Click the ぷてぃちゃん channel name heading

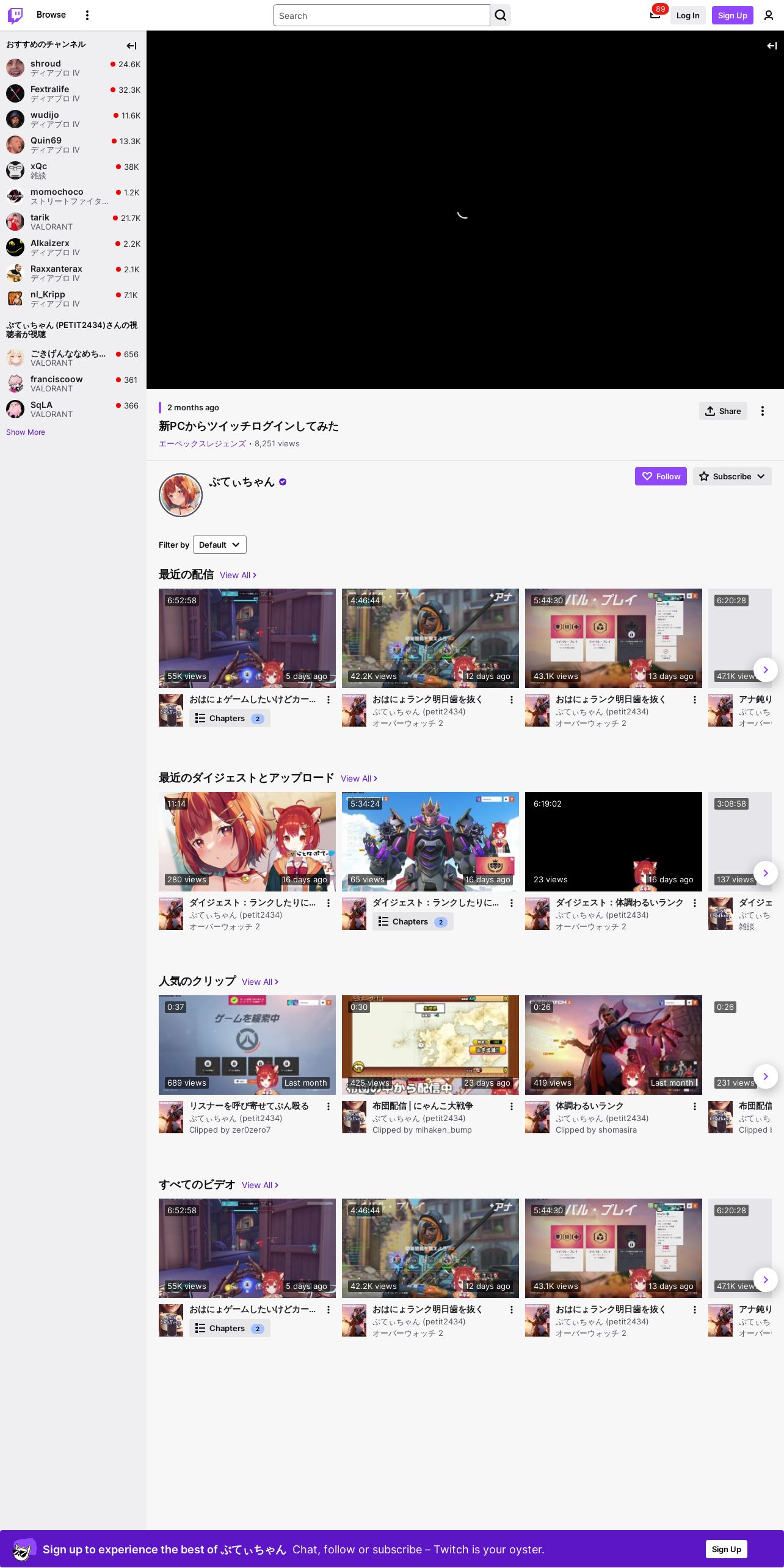tap(242, 482)
